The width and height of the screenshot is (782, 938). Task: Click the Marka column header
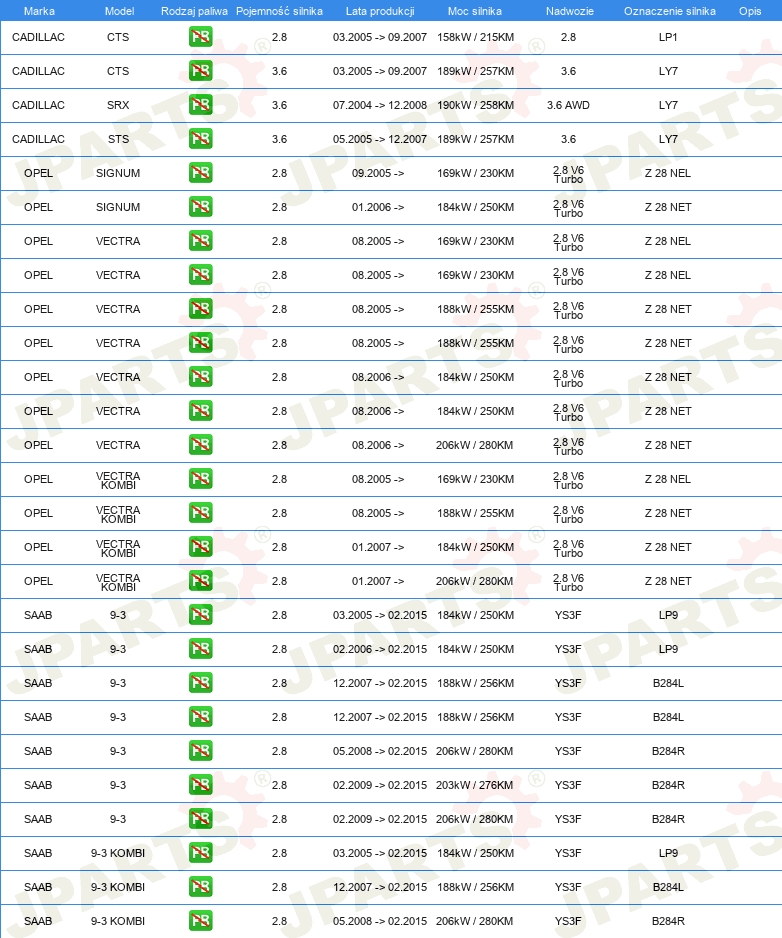coord(39,11)
